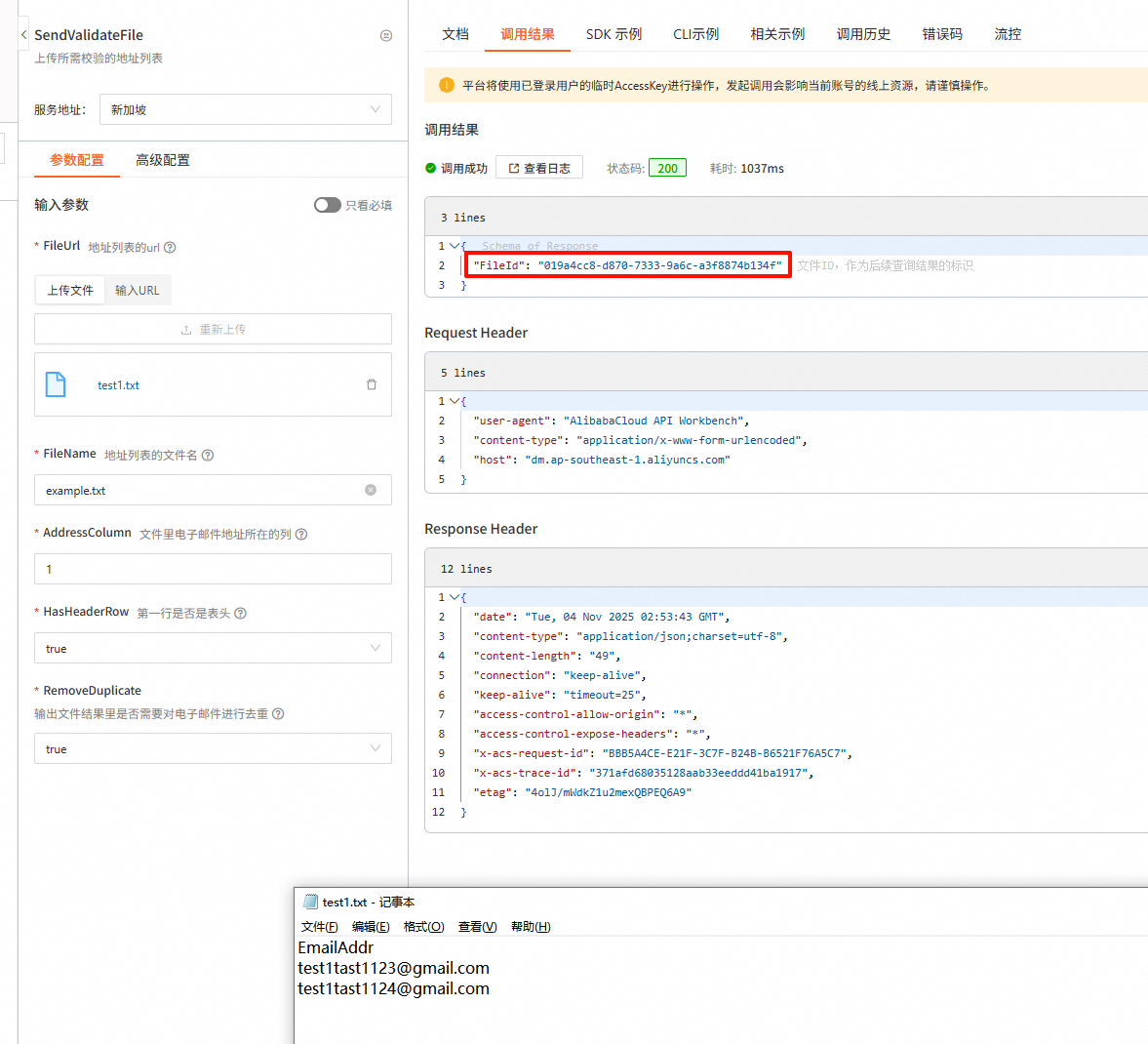Click the 重新上传 button
Image resolution: width=1148 pixels, height=1044 pixels.
click(213, 329)
